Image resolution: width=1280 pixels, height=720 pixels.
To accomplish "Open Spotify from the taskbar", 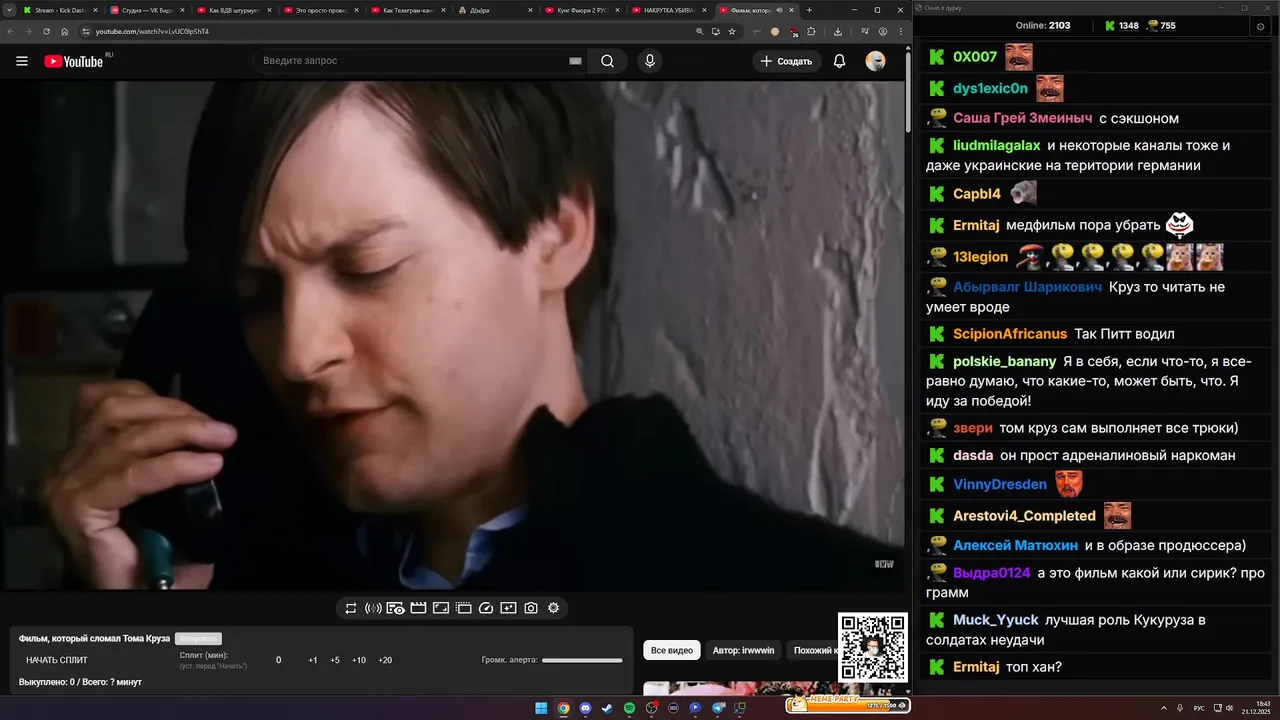I will 629,708.
